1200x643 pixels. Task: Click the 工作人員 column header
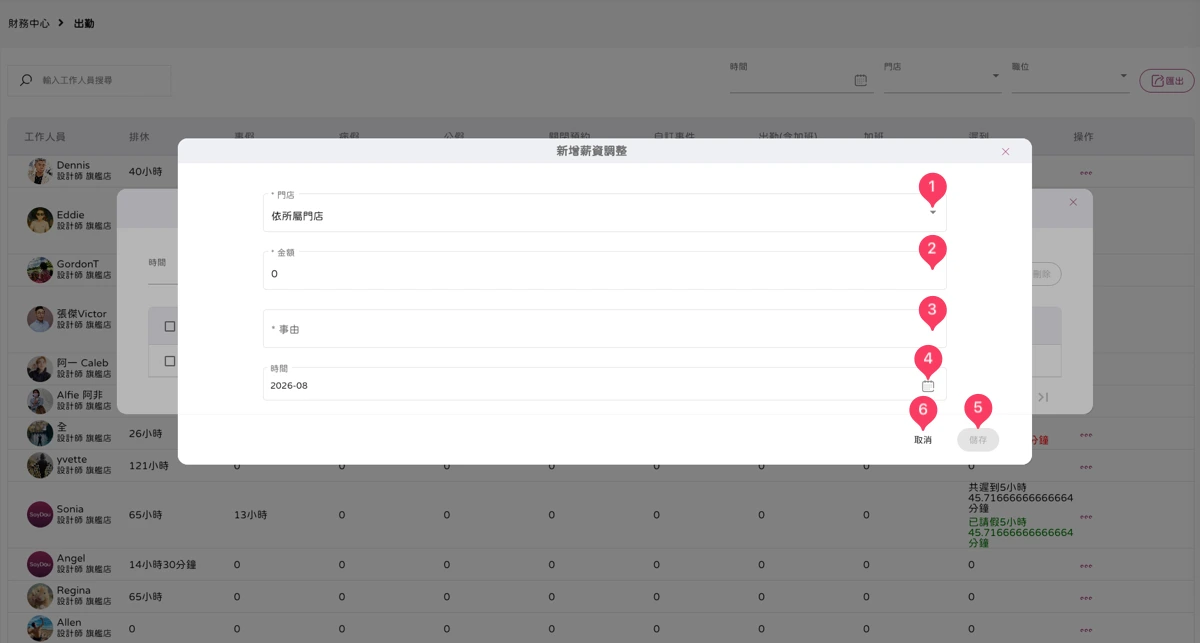[x=45, y=137]
